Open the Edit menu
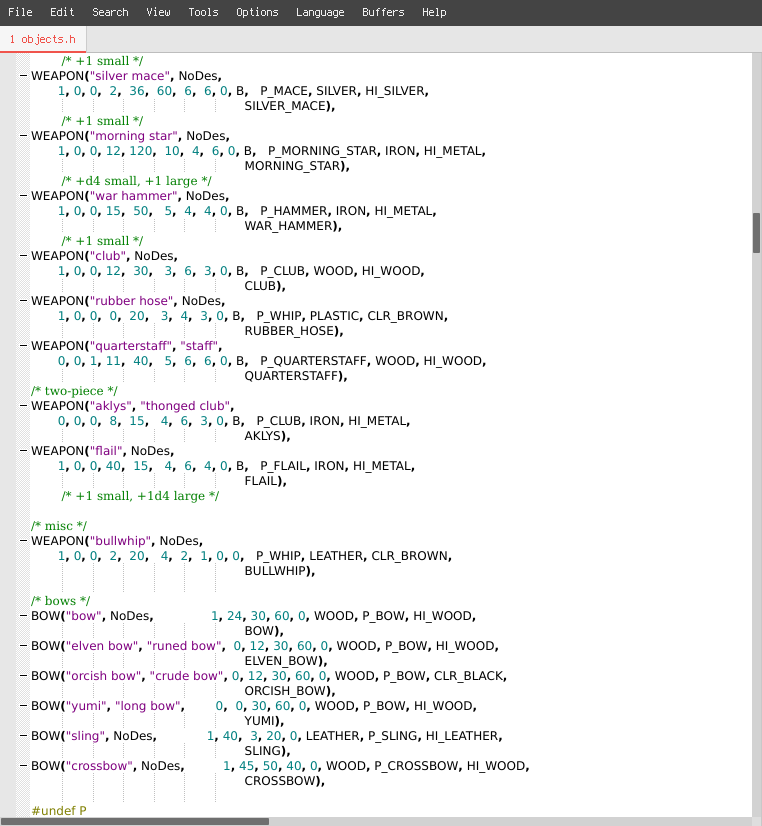This screenshot has height=826, width=762. (62, 12)
